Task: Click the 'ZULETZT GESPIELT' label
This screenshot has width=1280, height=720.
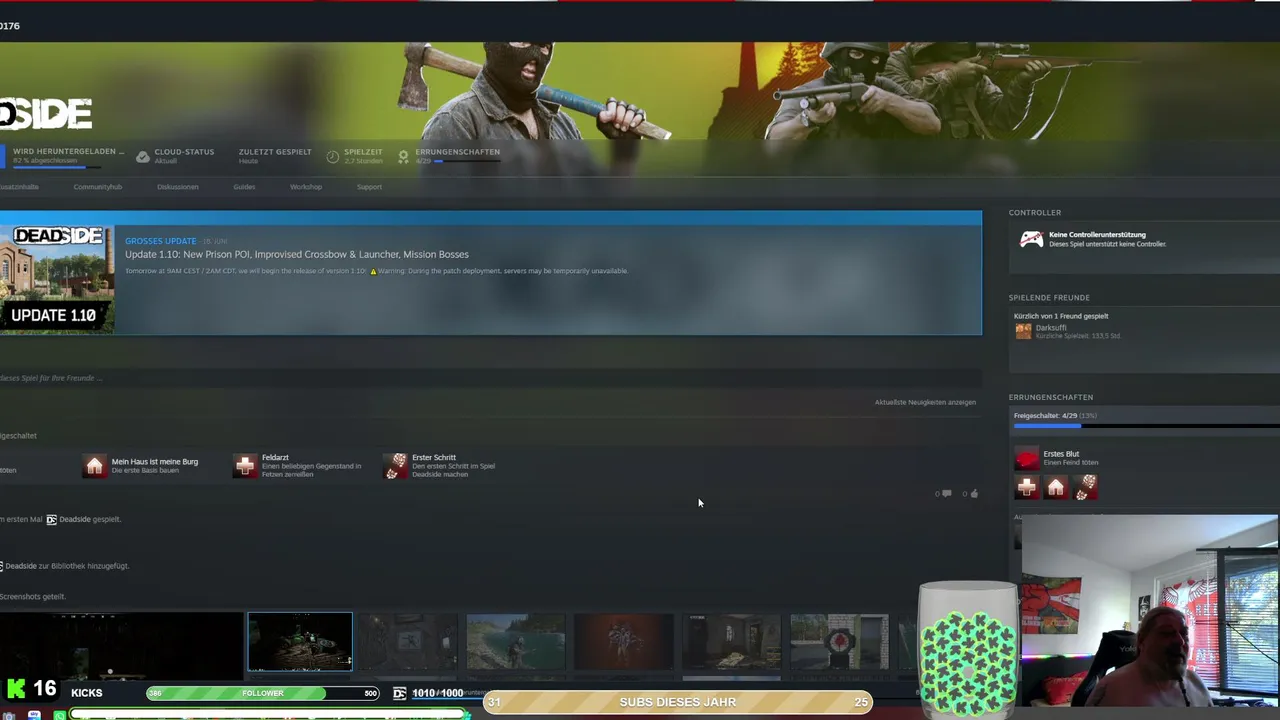Action: click(x=275, y=152)
